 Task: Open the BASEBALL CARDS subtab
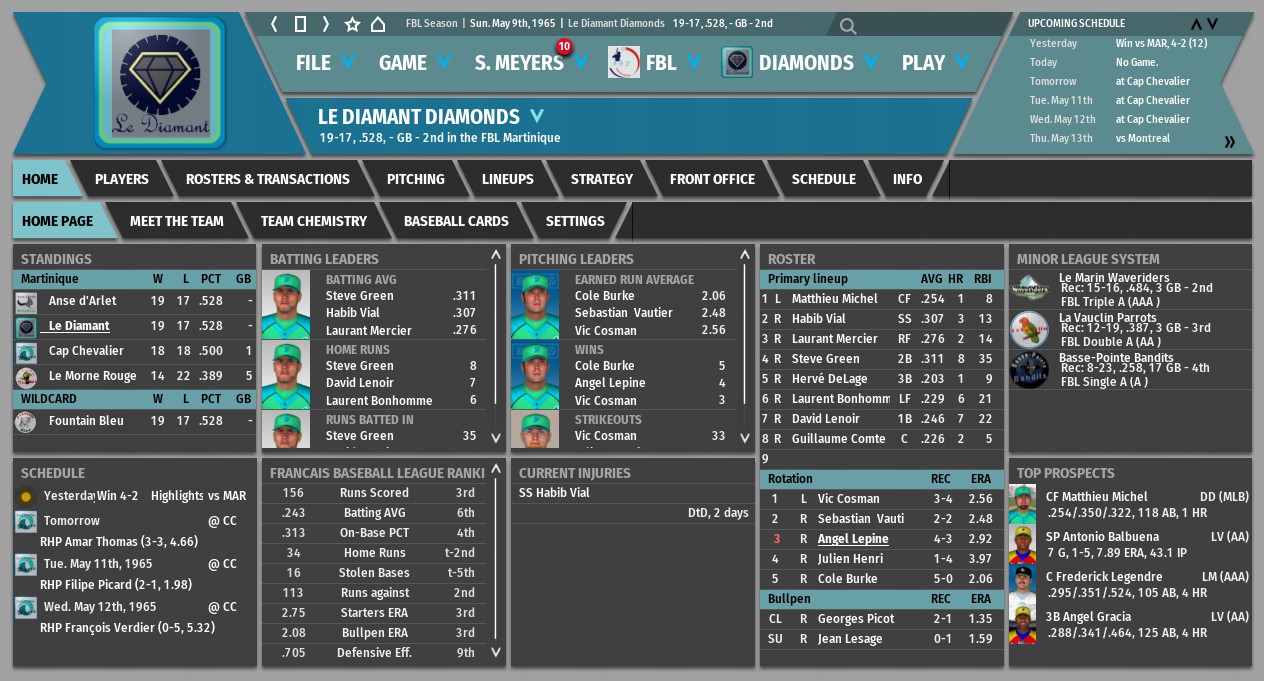click(456, 221)
